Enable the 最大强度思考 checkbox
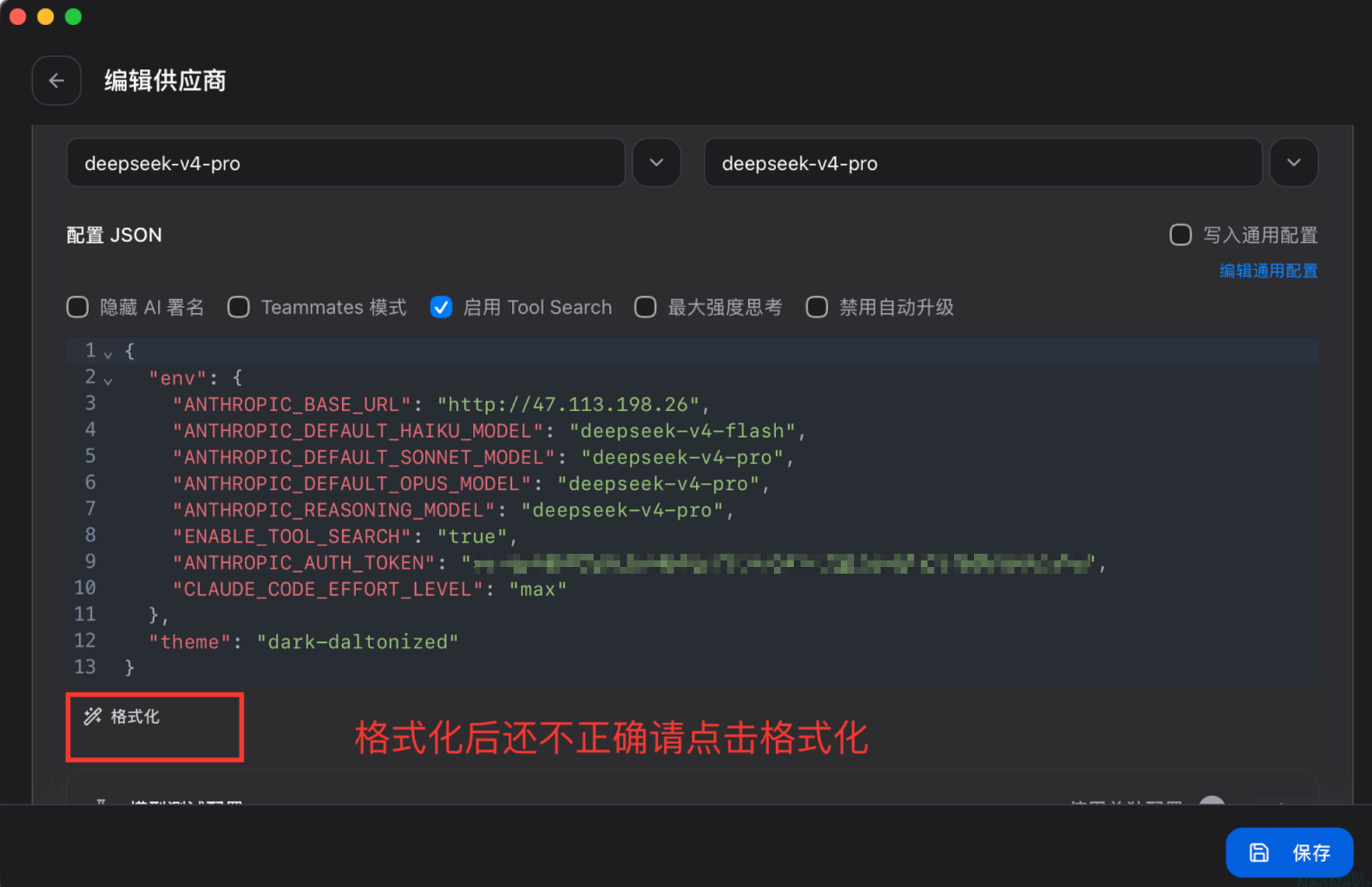This screenshot has height=887, width=1372. click(x=645, y=307)
